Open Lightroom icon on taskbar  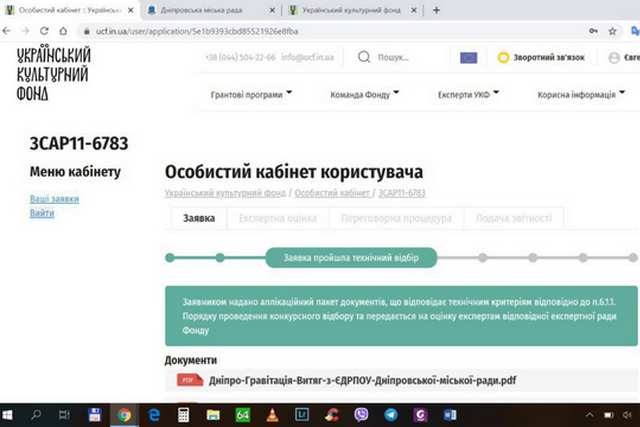(302, 415)
